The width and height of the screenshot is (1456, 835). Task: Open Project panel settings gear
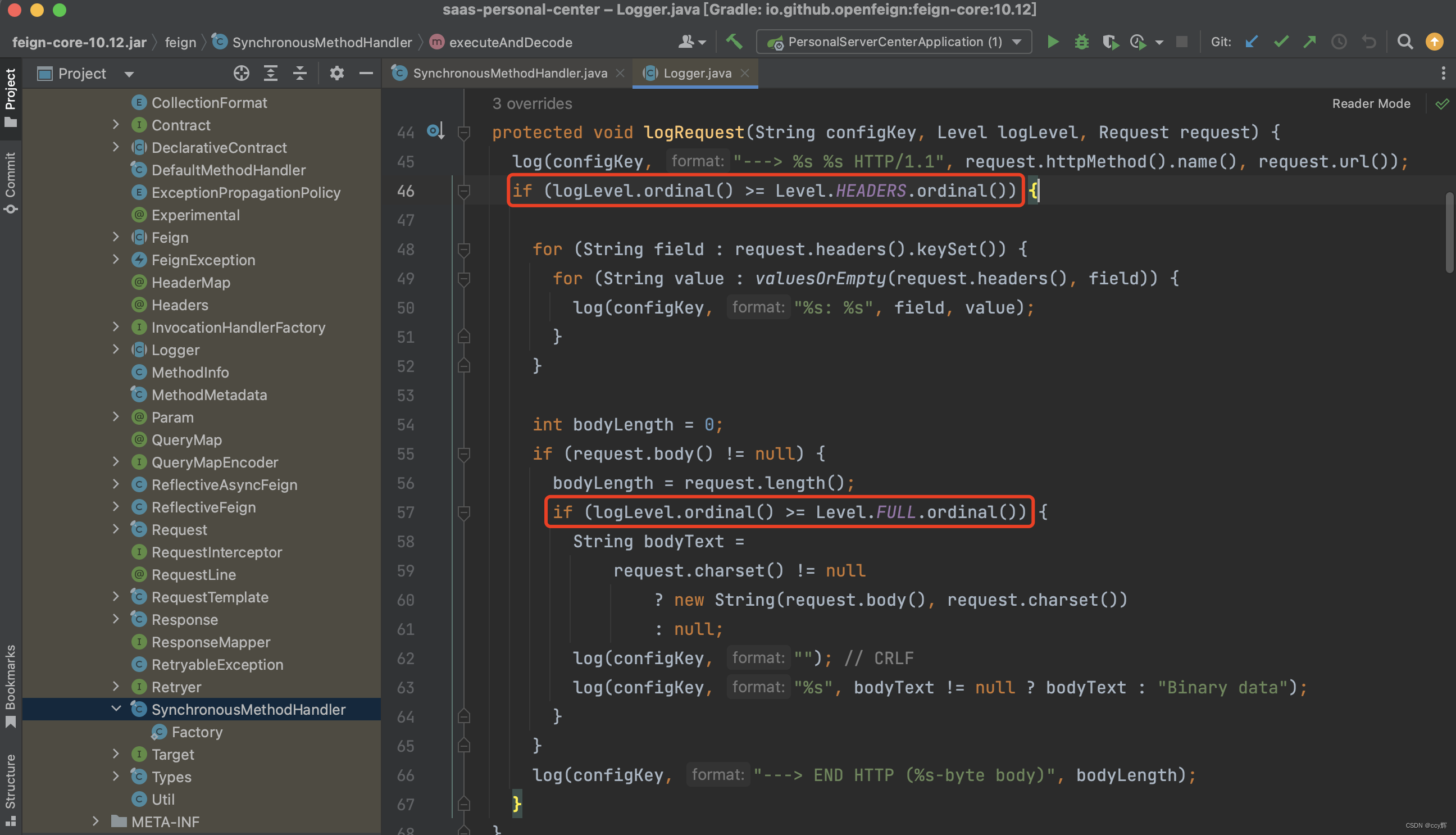(336, 74)
